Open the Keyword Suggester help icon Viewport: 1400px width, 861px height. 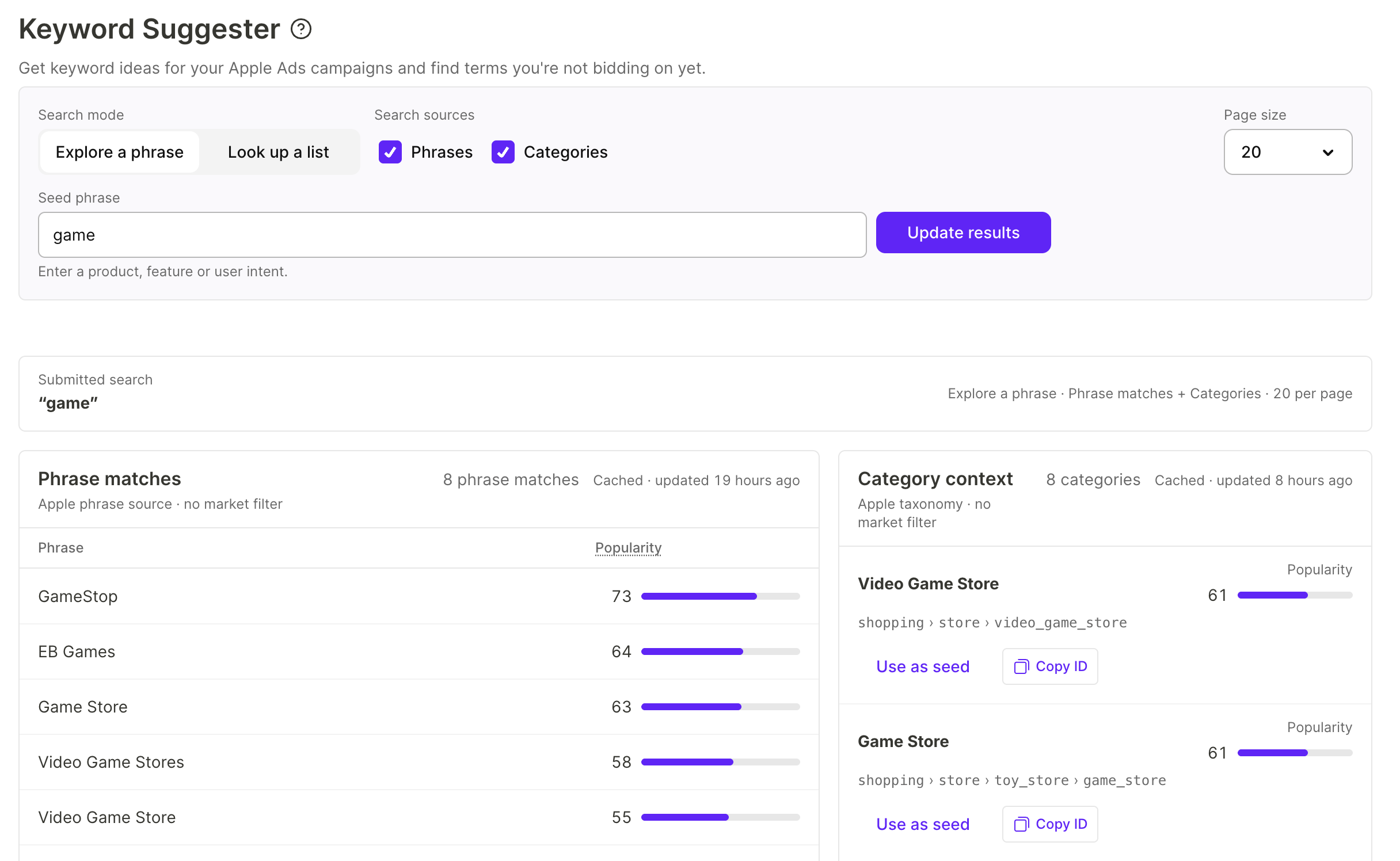301,29
